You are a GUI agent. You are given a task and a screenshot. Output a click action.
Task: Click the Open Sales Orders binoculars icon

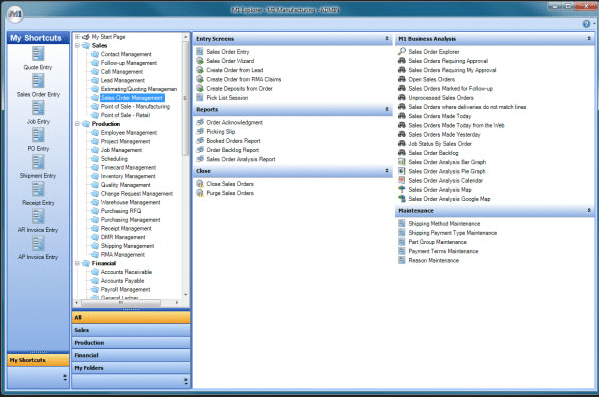pyautogui.click(x=401, y=79)
